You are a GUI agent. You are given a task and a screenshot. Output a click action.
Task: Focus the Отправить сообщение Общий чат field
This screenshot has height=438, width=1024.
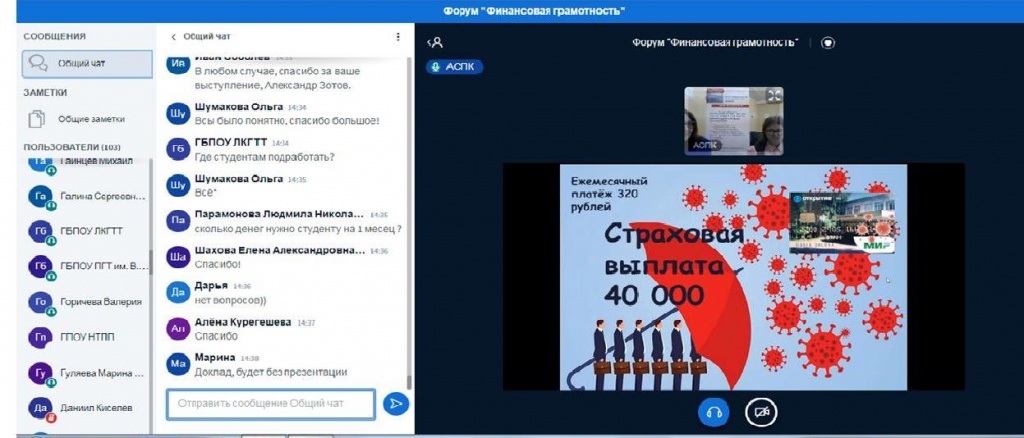pos(270,404)
